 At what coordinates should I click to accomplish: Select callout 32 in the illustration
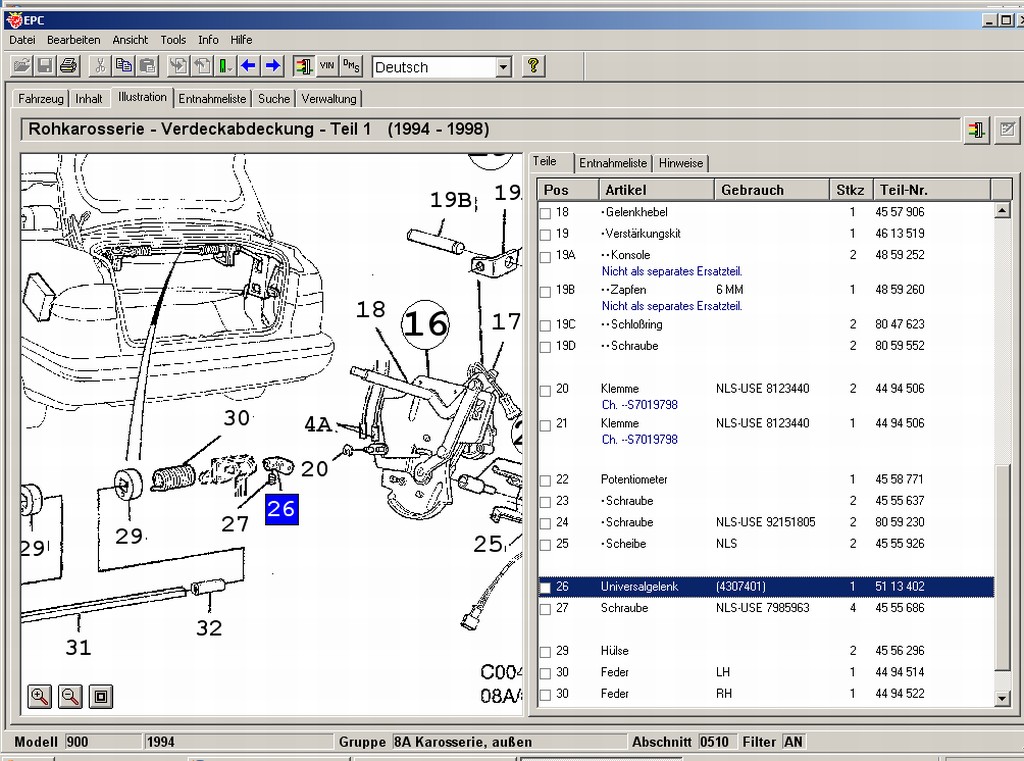click(209, 628)
